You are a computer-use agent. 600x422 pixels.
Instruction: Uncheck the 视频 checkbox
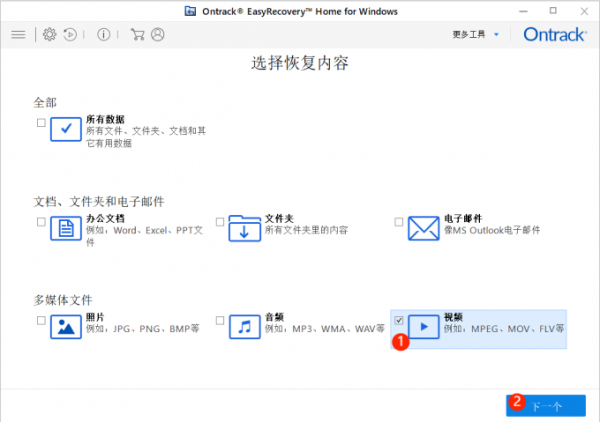coord(398,320)
